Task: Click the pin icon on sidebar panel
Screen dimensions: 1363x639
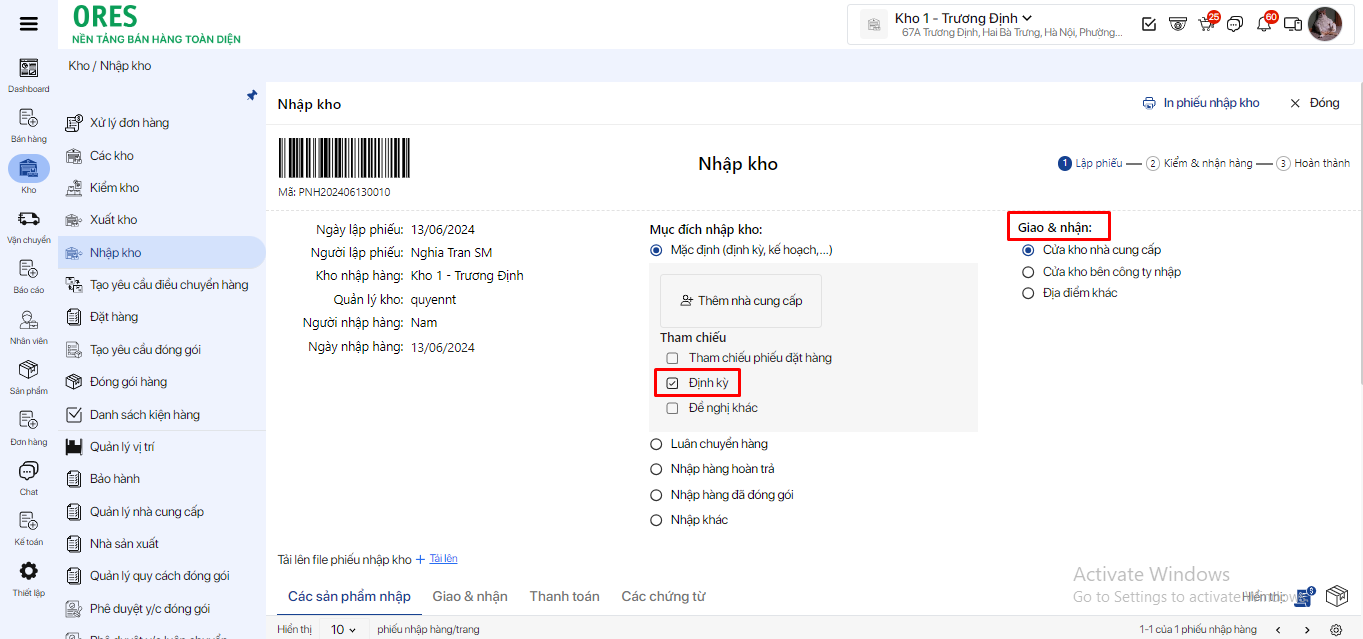Action: [252, 96]
